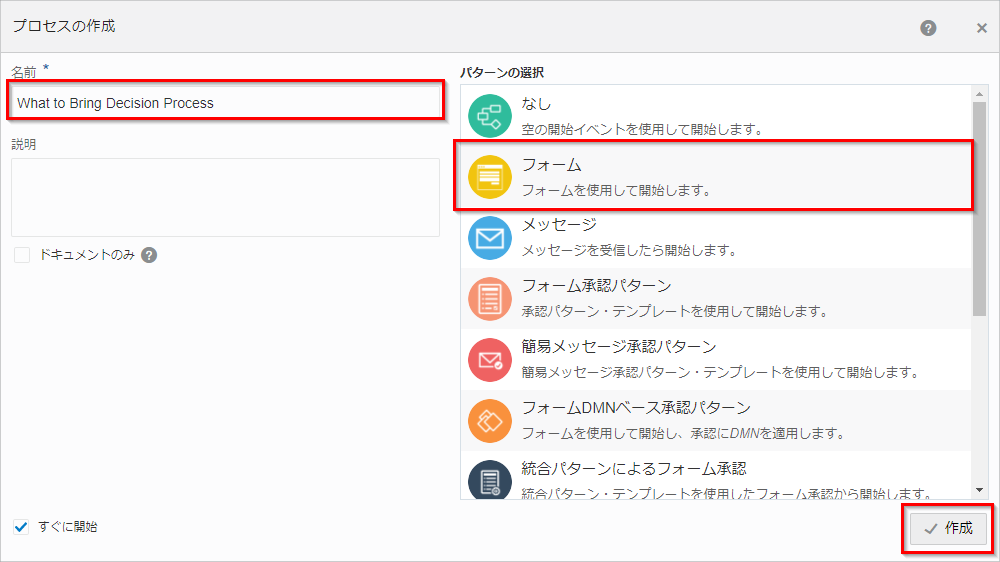
Task: Click help icon beside ドキュメントのみ
Action: (x=149, y=255)
